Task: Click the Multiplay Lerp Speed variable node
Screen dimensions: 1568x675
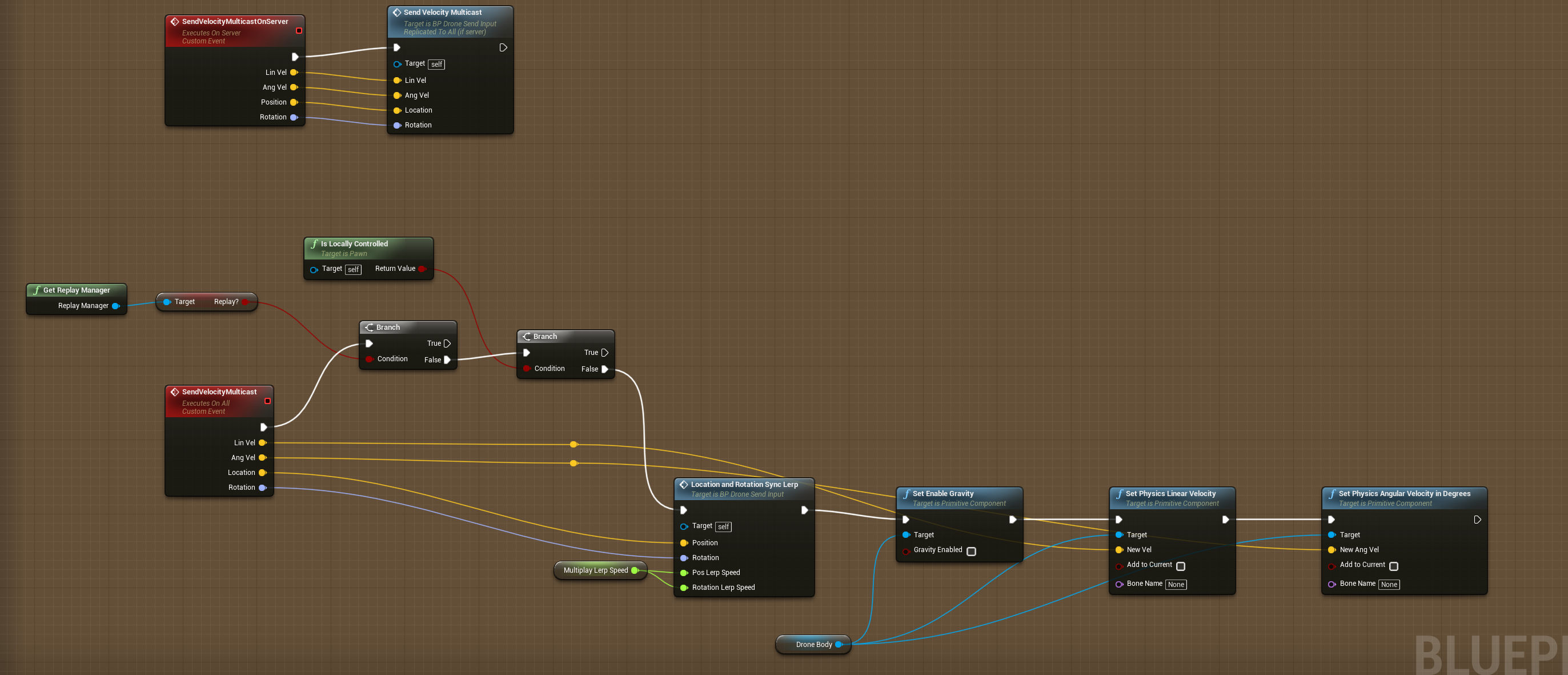Action: pos(595,570)
